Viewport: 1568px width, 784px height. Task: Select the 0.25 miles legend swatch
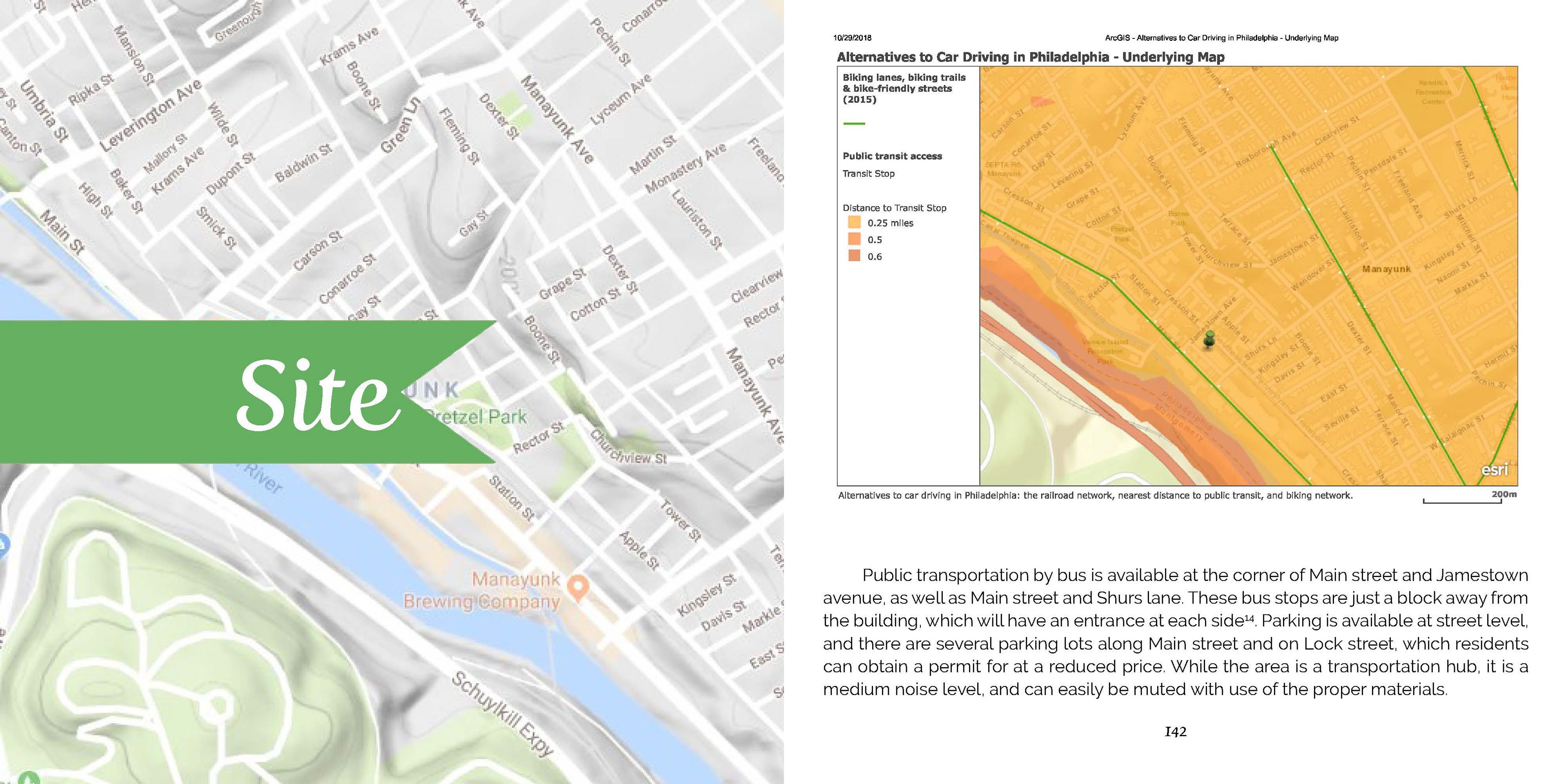point(854,223)
